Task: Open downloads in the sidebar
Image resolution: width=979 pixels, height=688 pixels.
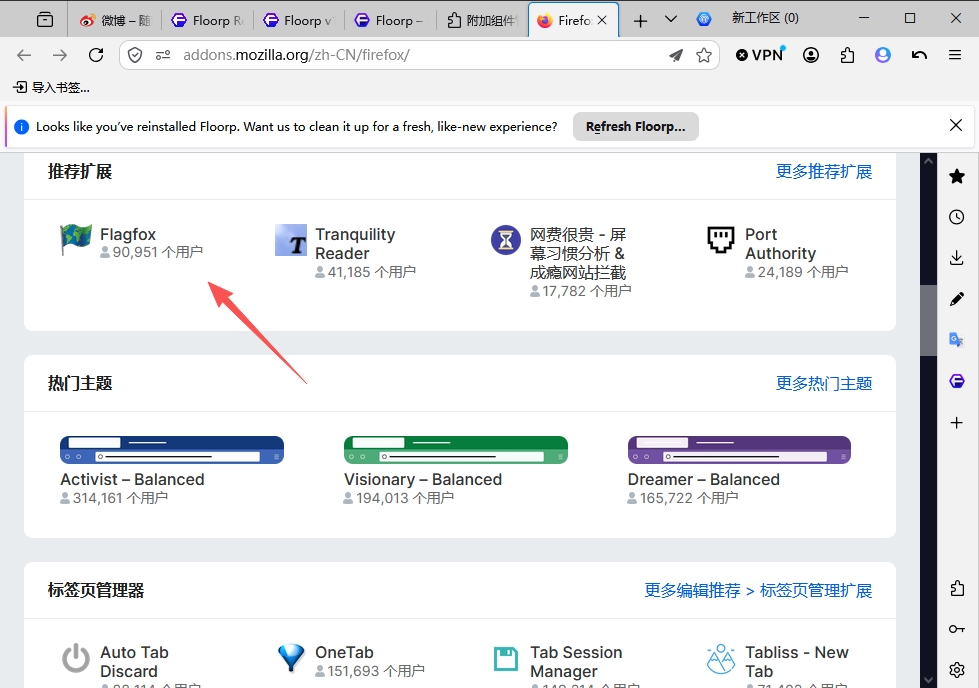Action: pyautogui.click(x=957, y=258)
